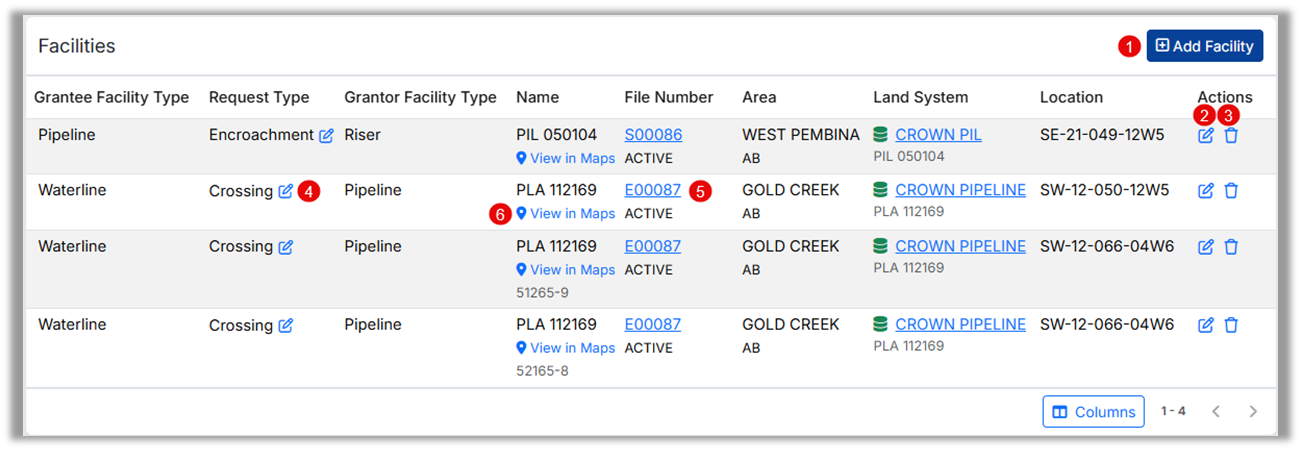Open file number S00086

(653, 135)
